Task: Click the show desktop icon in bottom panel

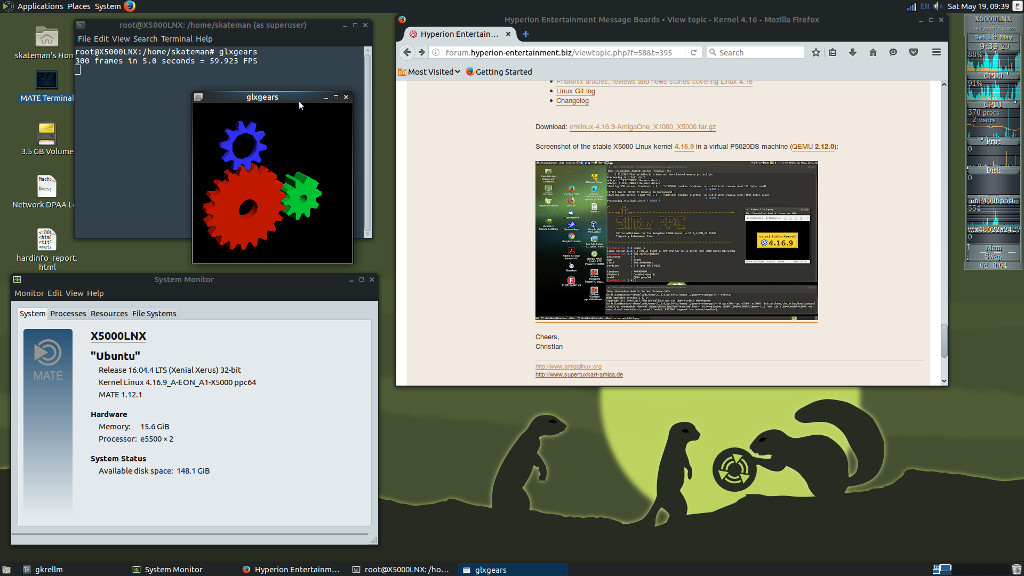Action: tap(7, 569)
